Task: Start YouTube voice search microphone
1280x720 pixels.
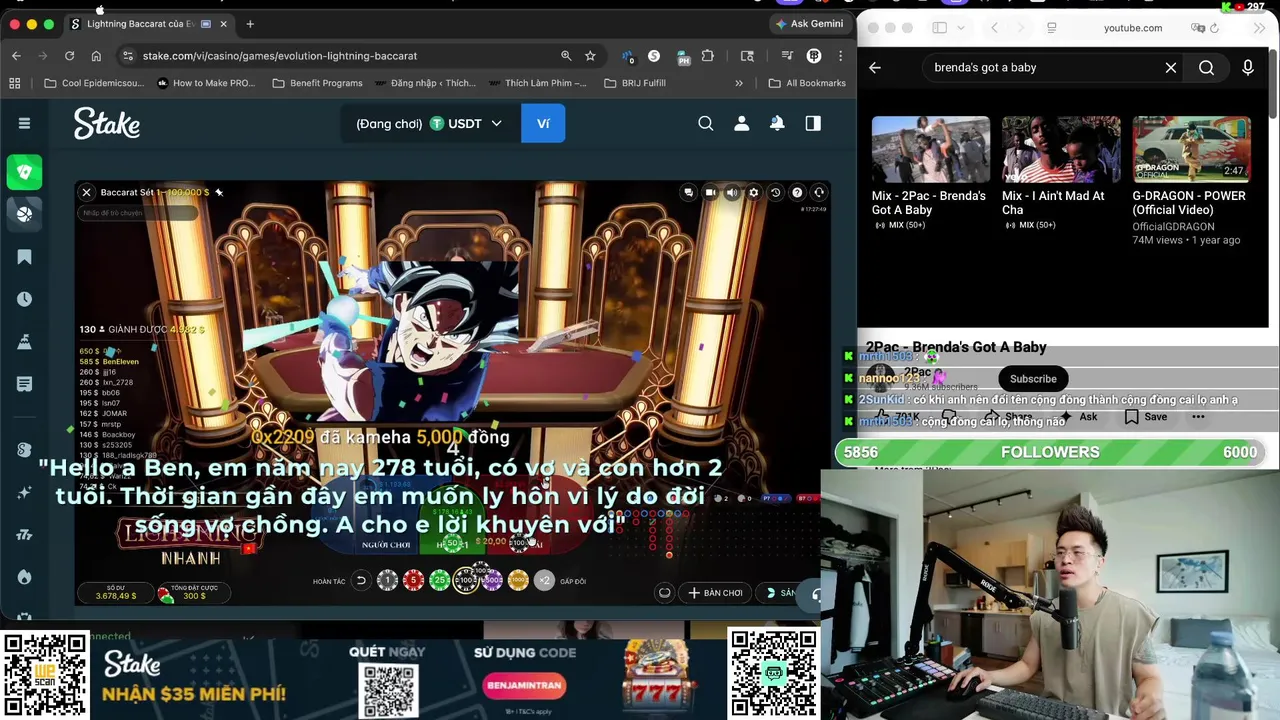Action: [x=1248, y=67]
